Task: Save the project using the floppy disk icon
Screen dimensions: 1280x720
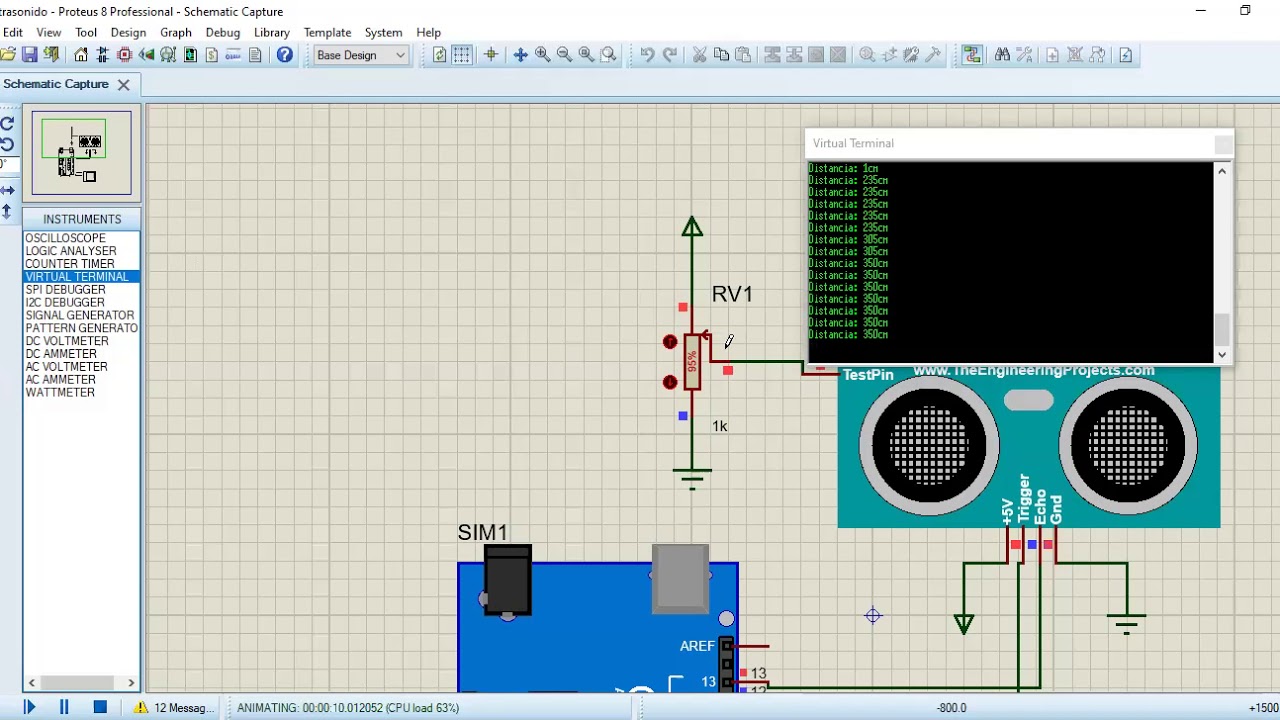Action: coord(30,55)
